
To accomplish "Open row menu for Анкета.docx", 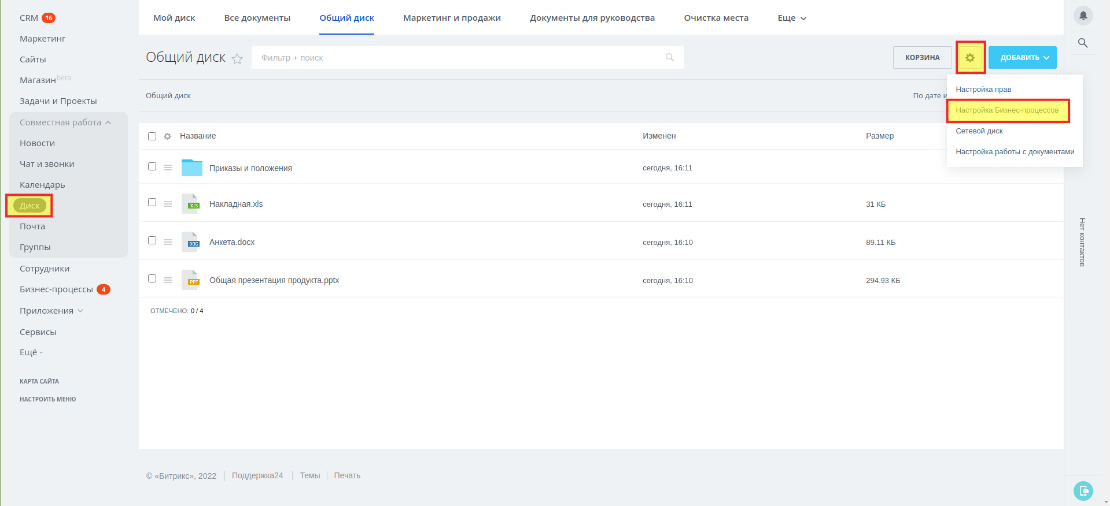I will pyautogui.click(x=168, y=241).
